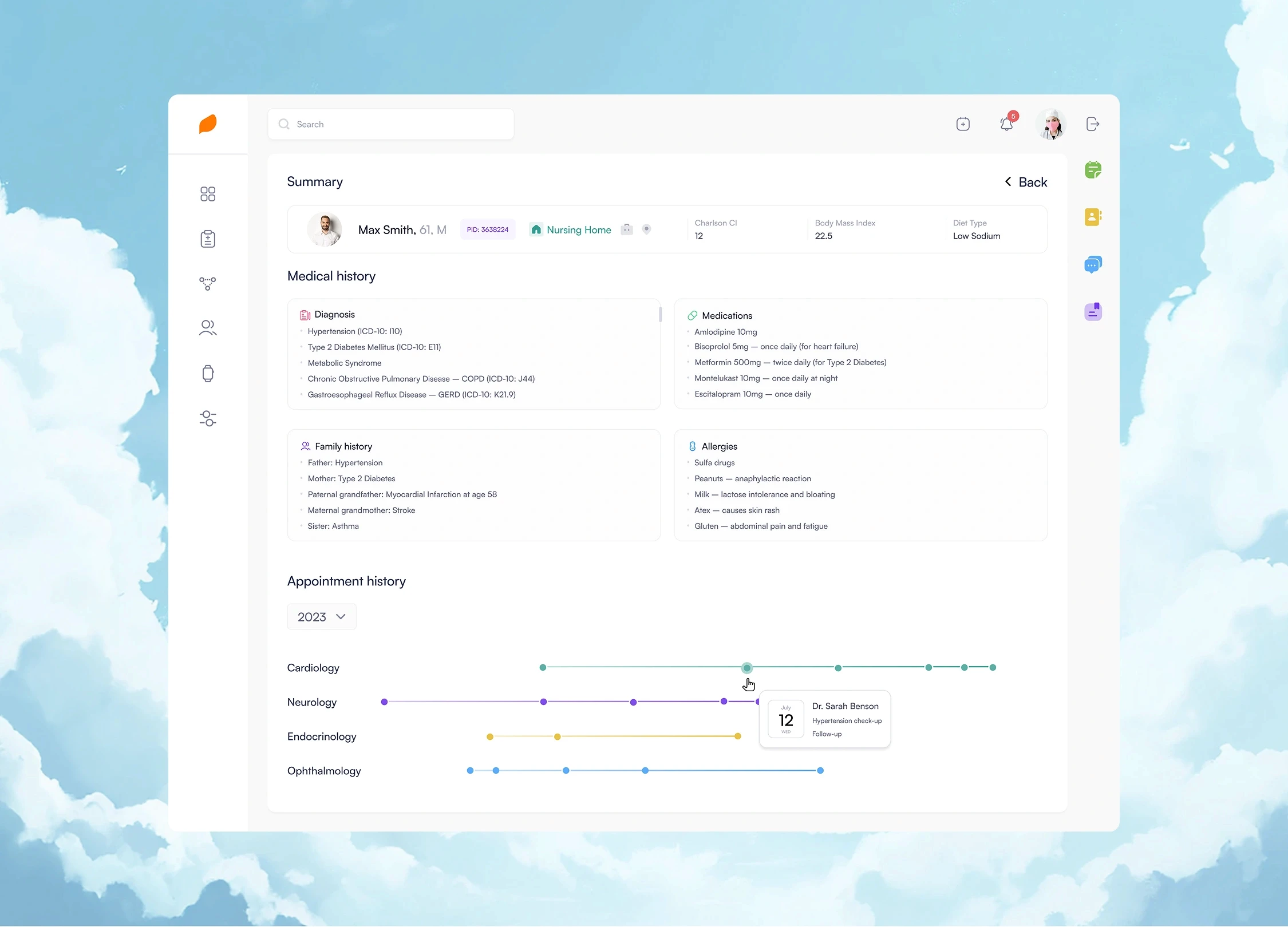The image size is (1288, 927).
Task: Click the first Neurology appointment dot
Action: 385,702
